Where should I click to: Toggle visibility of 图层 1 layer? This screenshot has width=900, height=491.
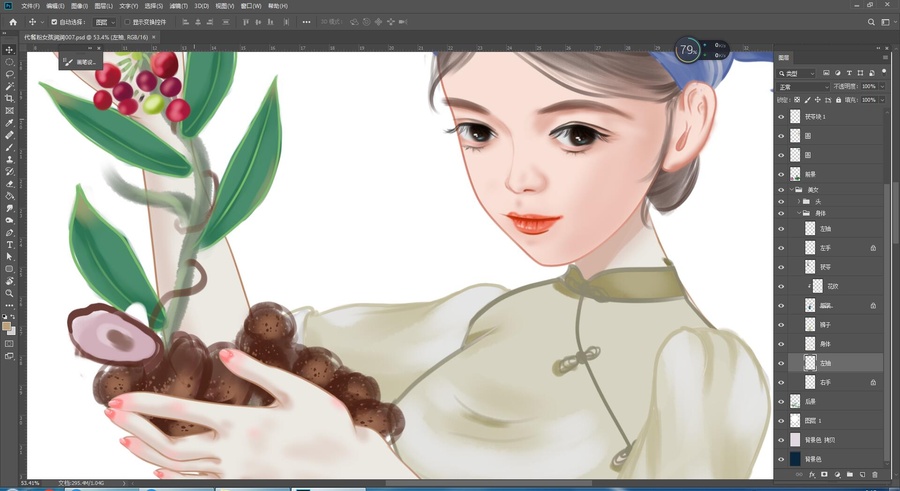(781, 420)
